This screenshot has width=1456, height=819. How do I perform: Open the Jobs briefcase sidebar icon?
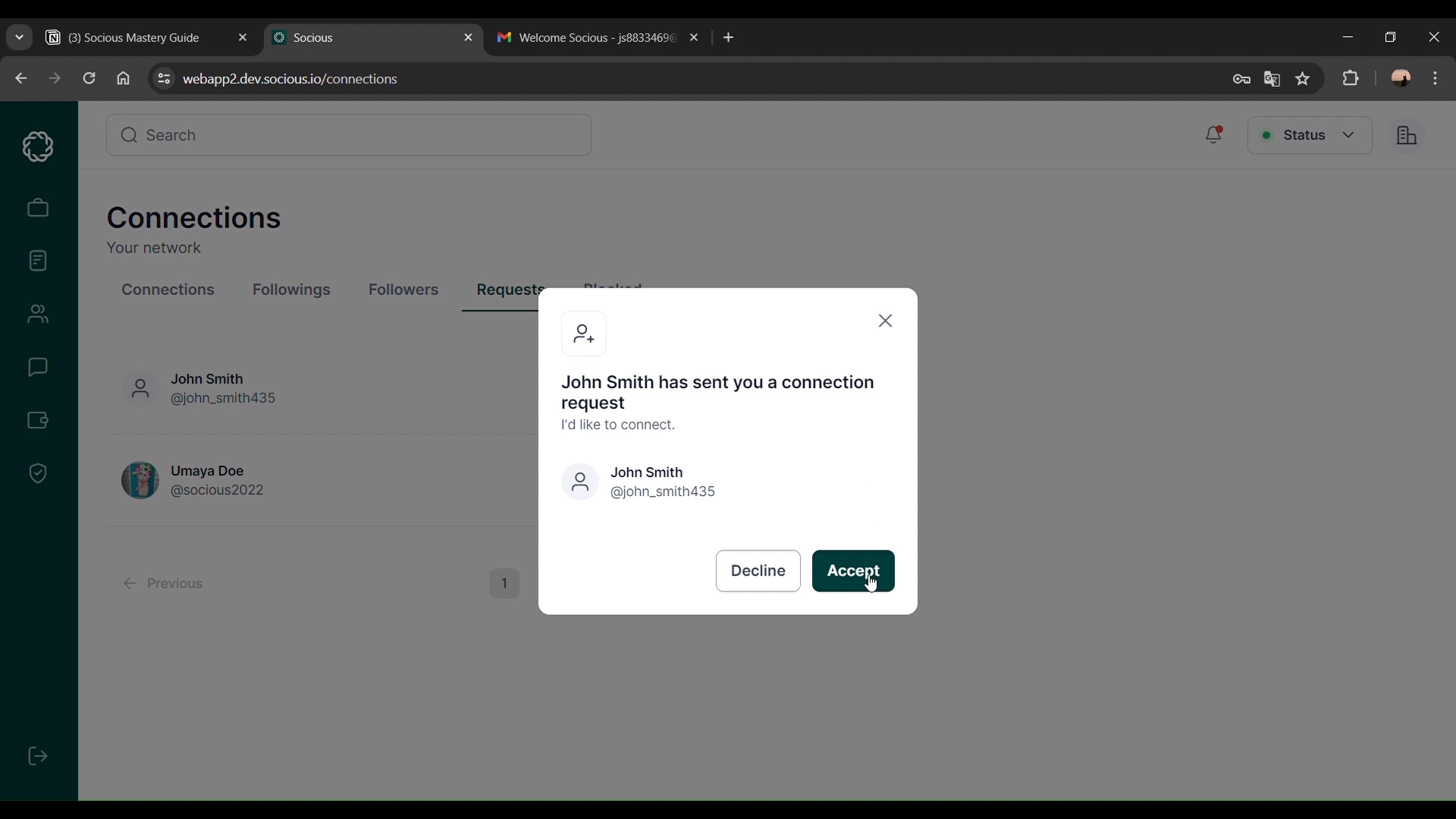pyautogui.click(x=38, y=208)
